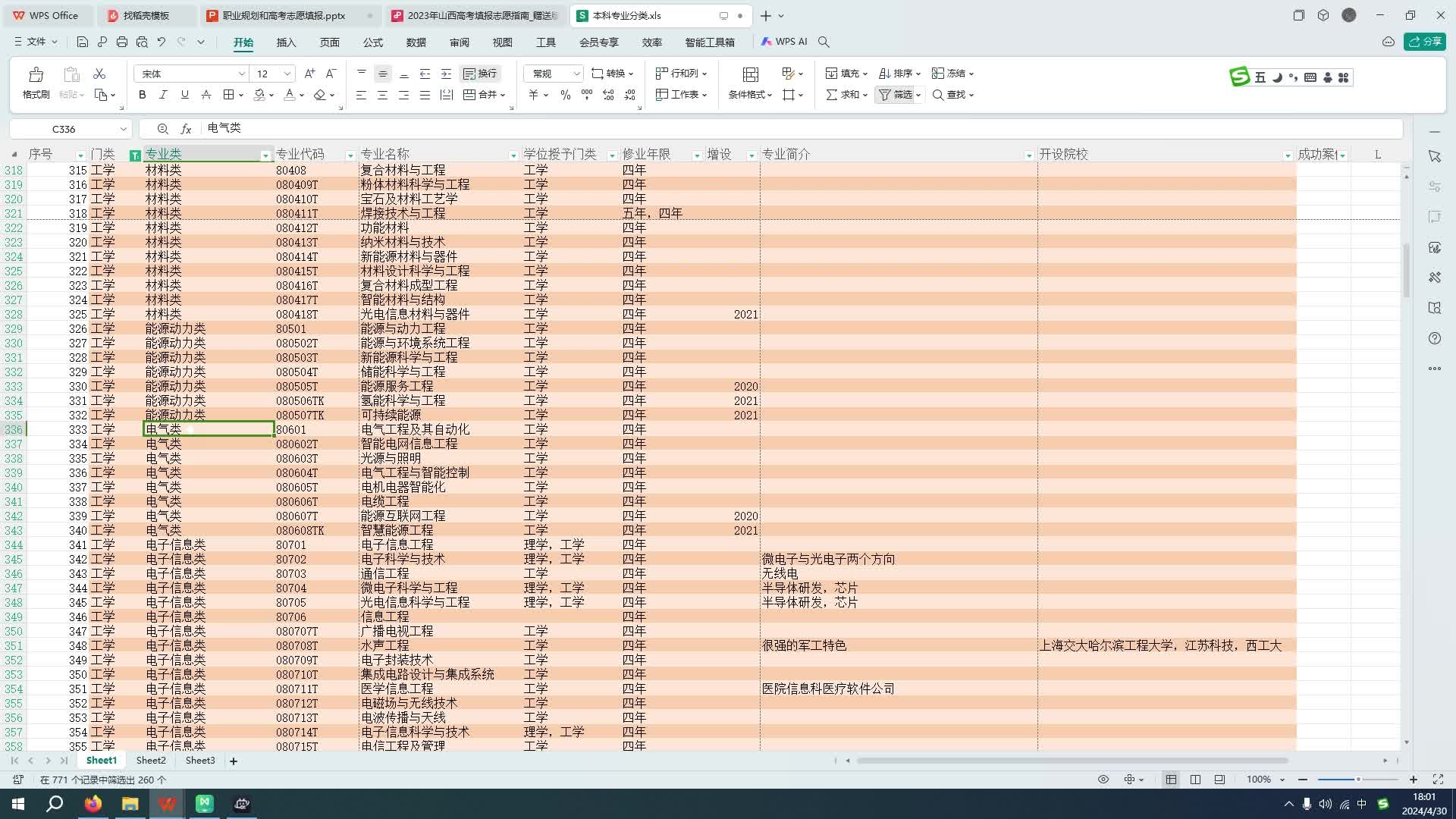Switch to the Sheet2 worksheet tab
The width and height of the screenshot is (1456, 819).
(150, 760)
